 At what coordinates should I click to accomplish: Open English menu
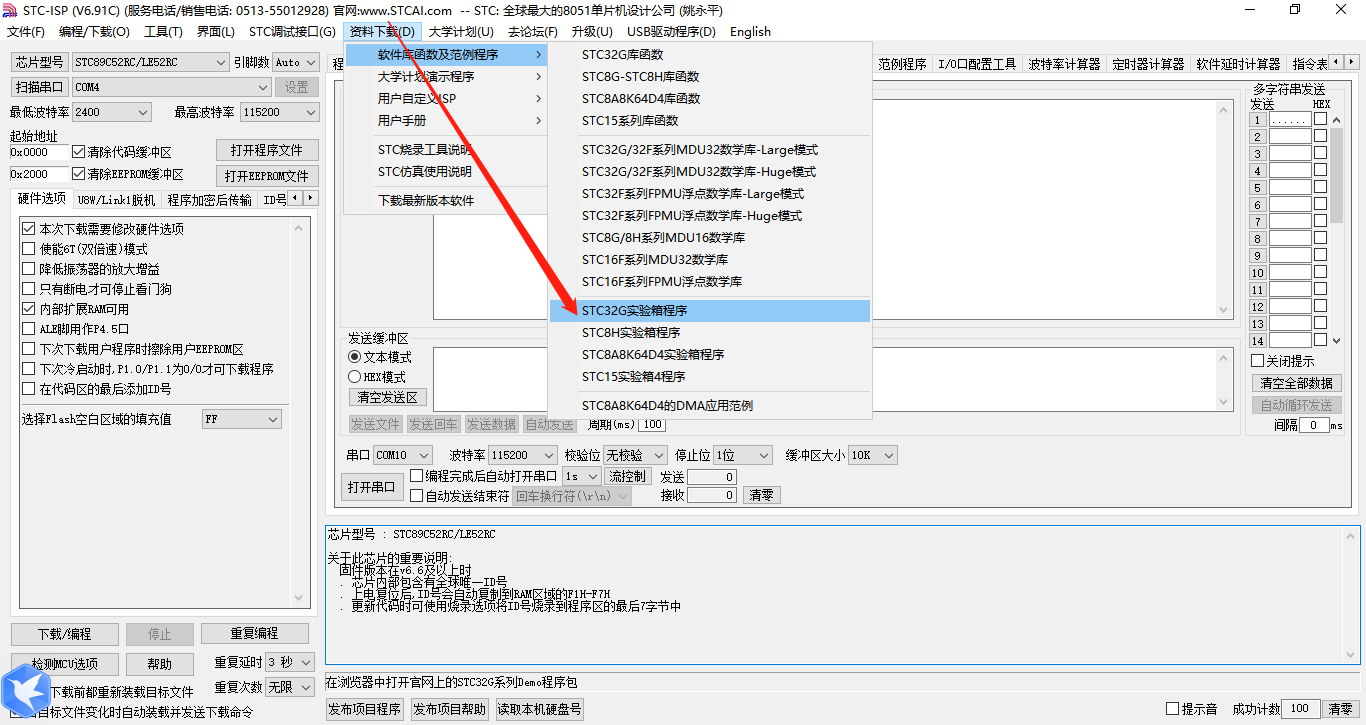pos(750,31)
